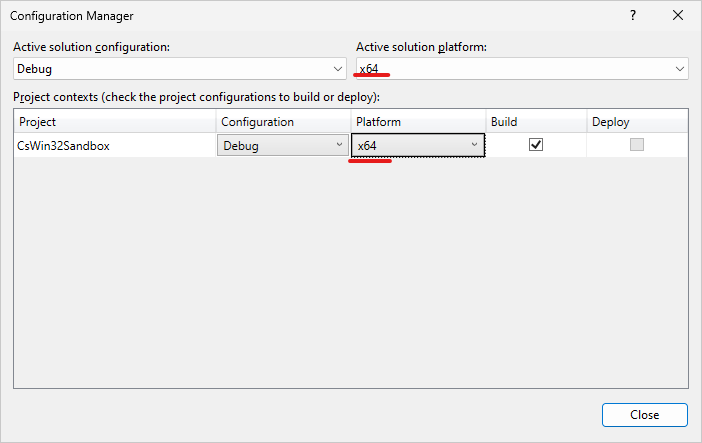Click the help question mark button
Image resolution: width=702 pixels, height=443 pixels.
(632, 16)
